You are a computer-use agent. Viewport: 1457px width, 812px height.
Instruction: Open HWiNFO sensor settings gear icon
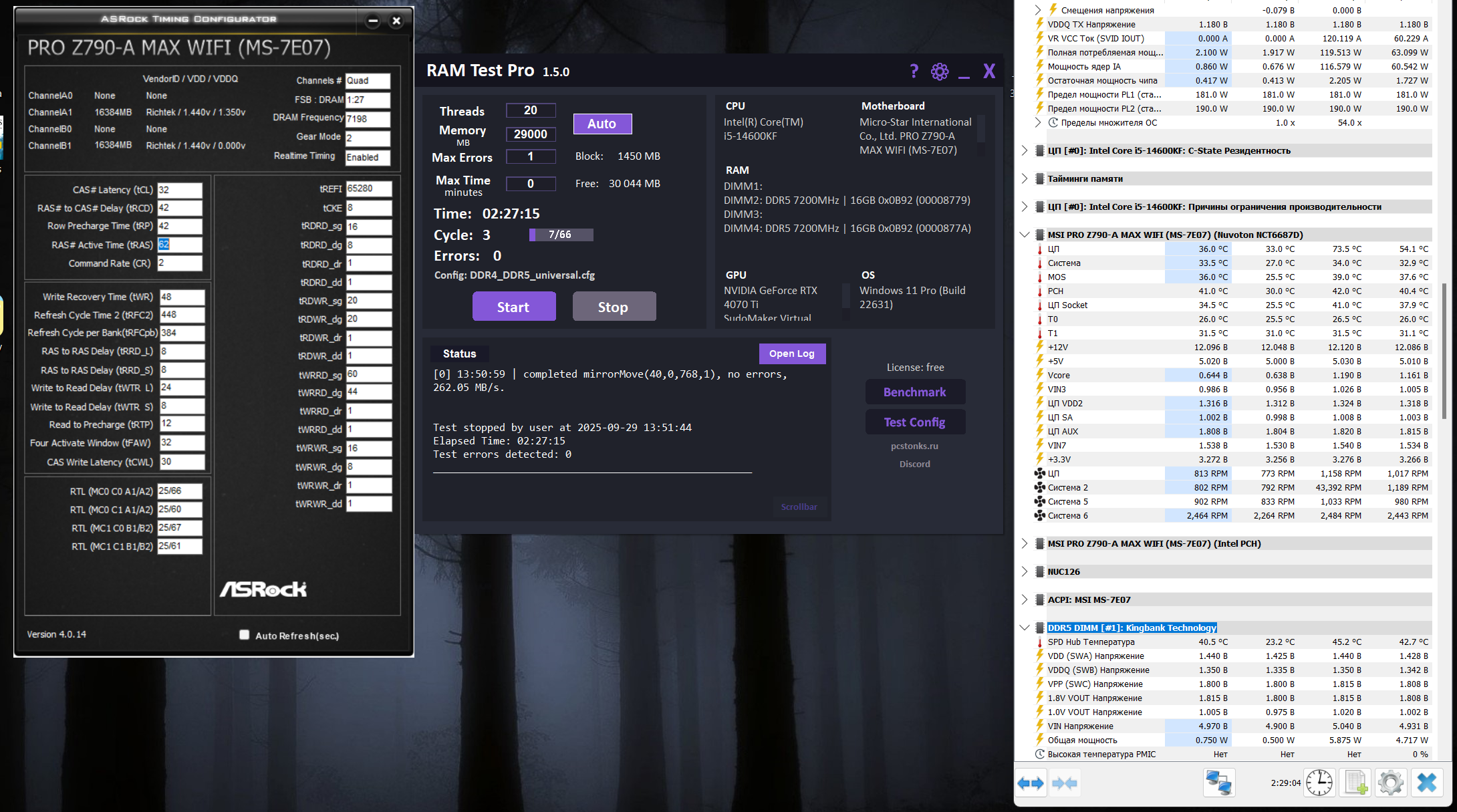coord(1391,783)
